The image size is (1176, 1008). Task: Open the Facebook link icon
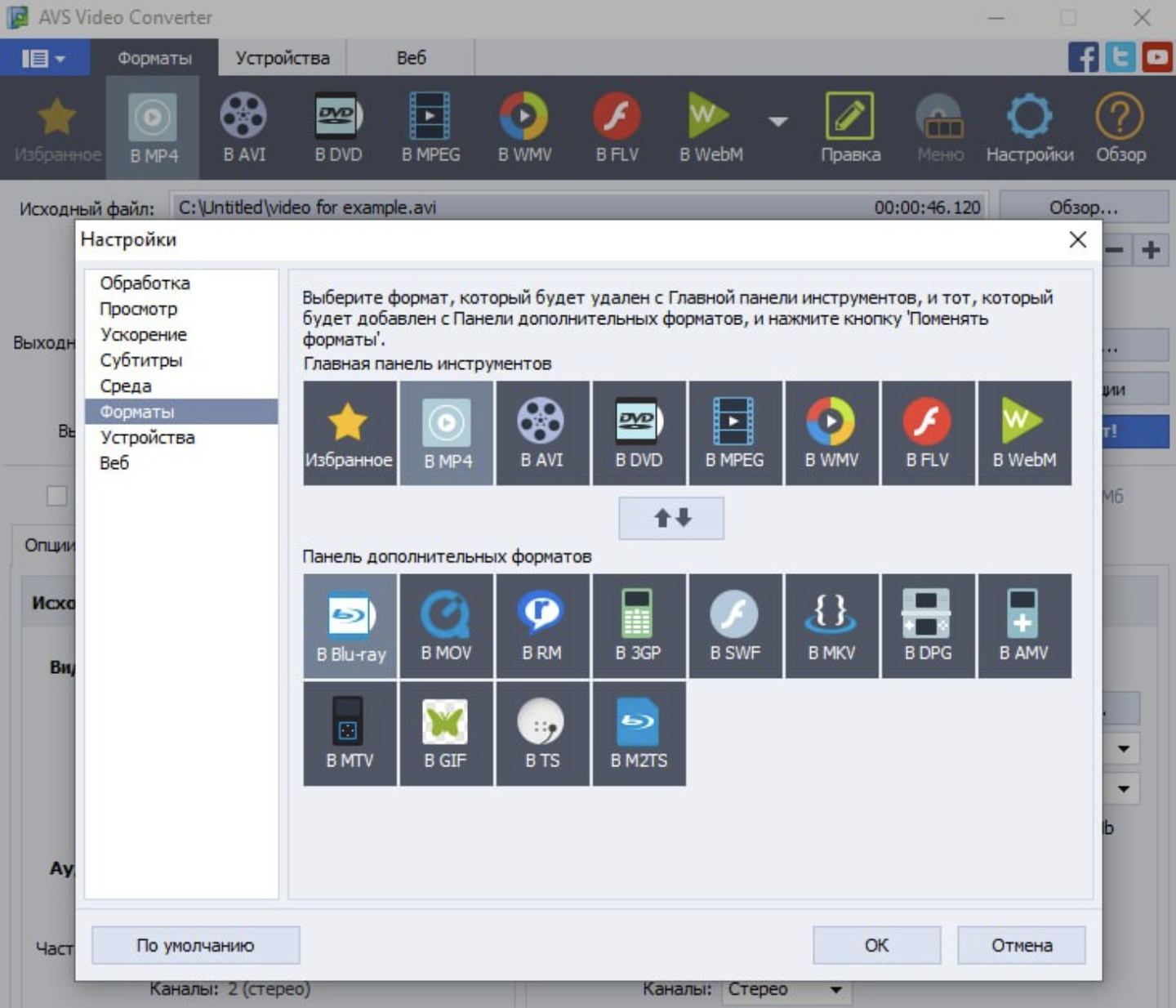click(x=1084, y=57)
